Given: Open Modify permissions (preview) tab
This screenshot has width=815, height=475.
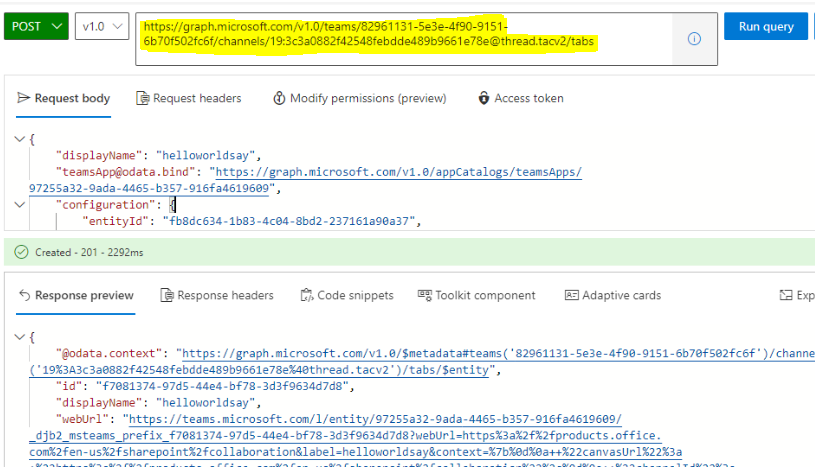Looking at the screenshot, I should tap(360, 98).
